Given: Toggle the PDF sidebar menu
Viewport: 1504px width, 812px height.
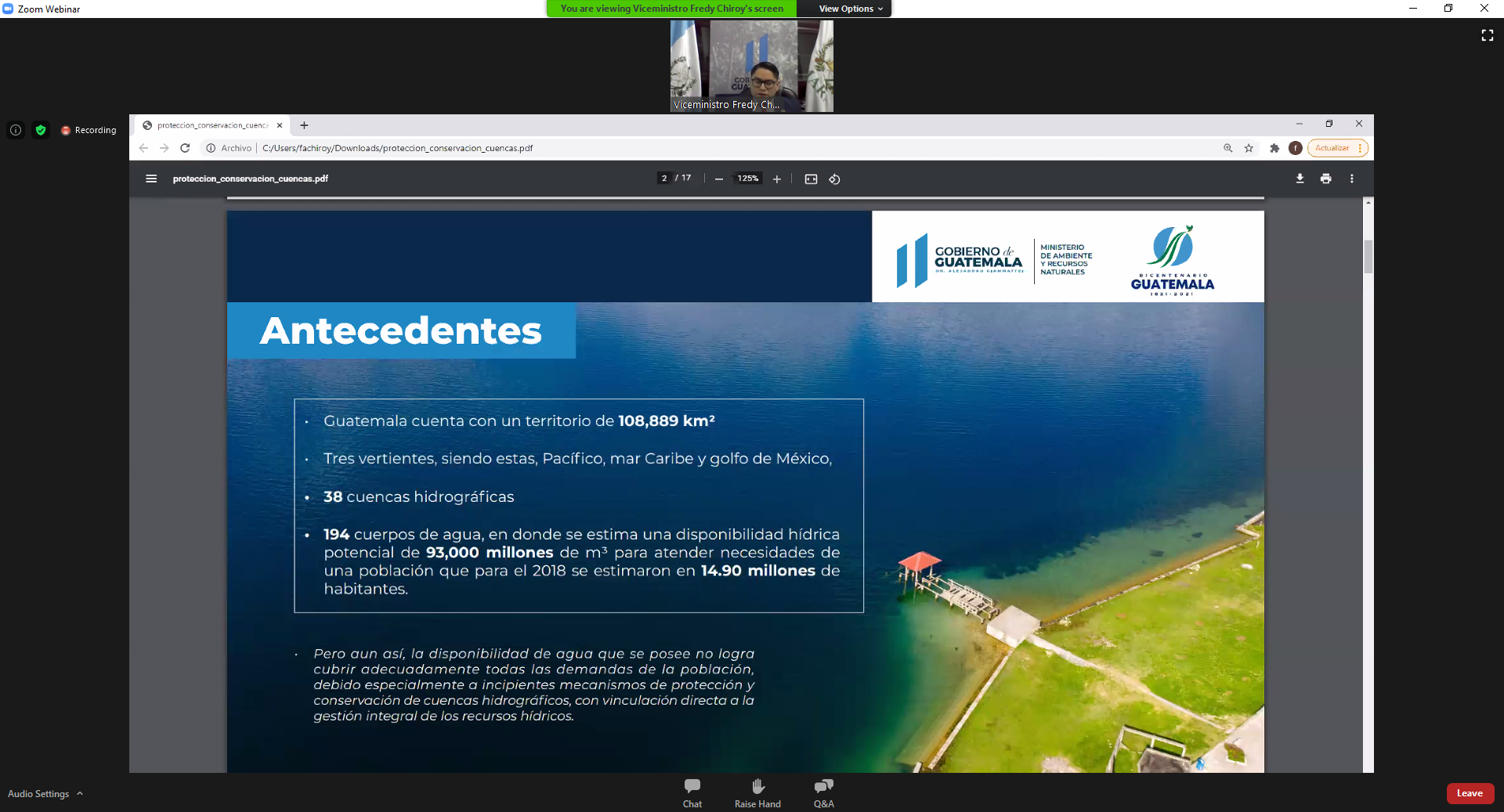Looking at the screenshot, I should click(151, 179).
